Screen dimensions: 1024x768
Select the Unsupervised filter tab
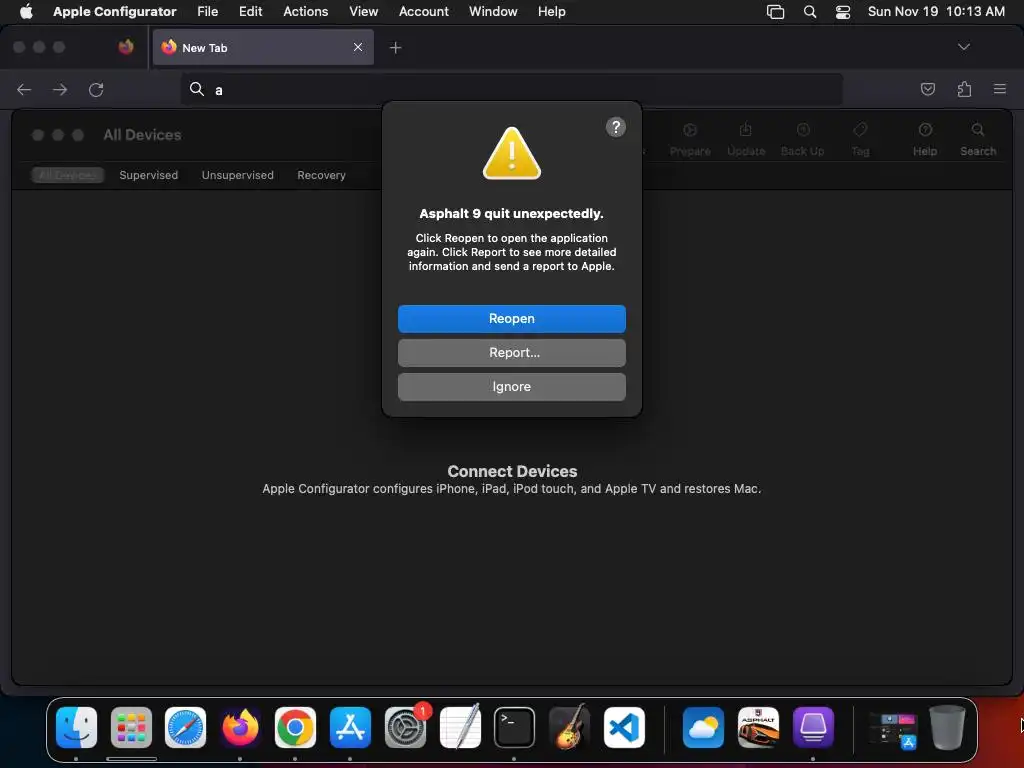tap(237, 175)
